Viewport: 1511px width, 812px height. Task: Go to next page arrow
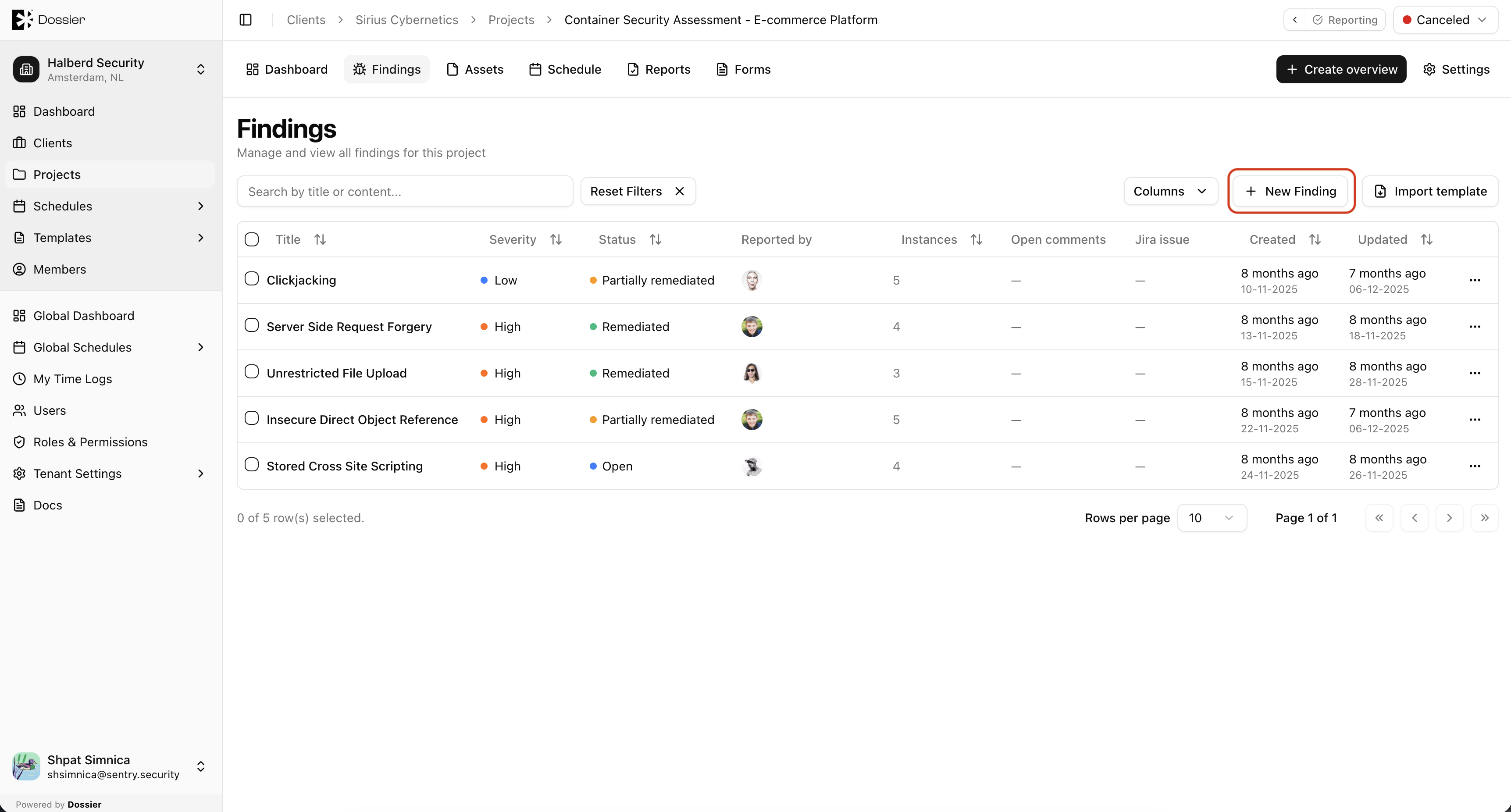click(1450, 518)
